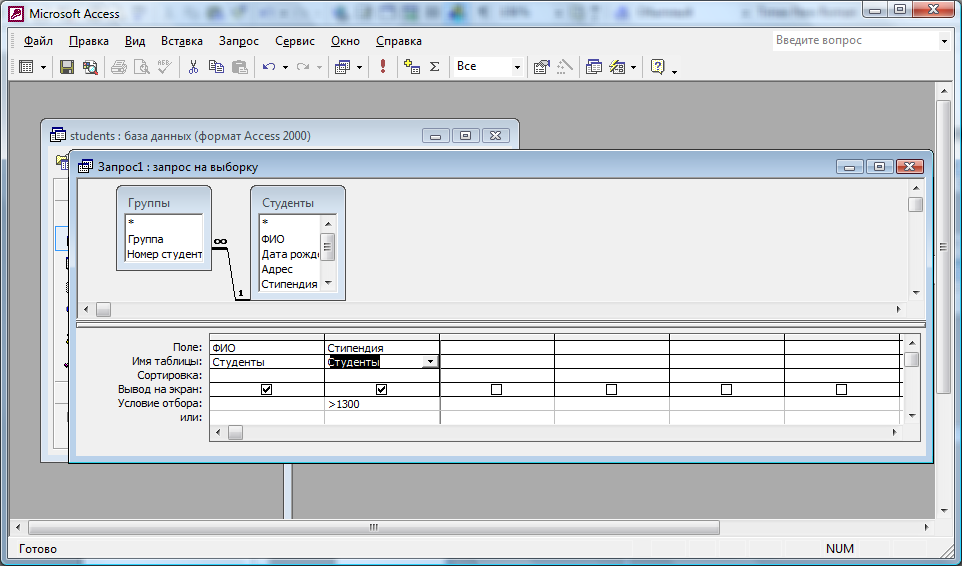The height and width of the screenshot is (566, 962).
Task: Cut selection with the scissors icon
Action: pos(193,67)
